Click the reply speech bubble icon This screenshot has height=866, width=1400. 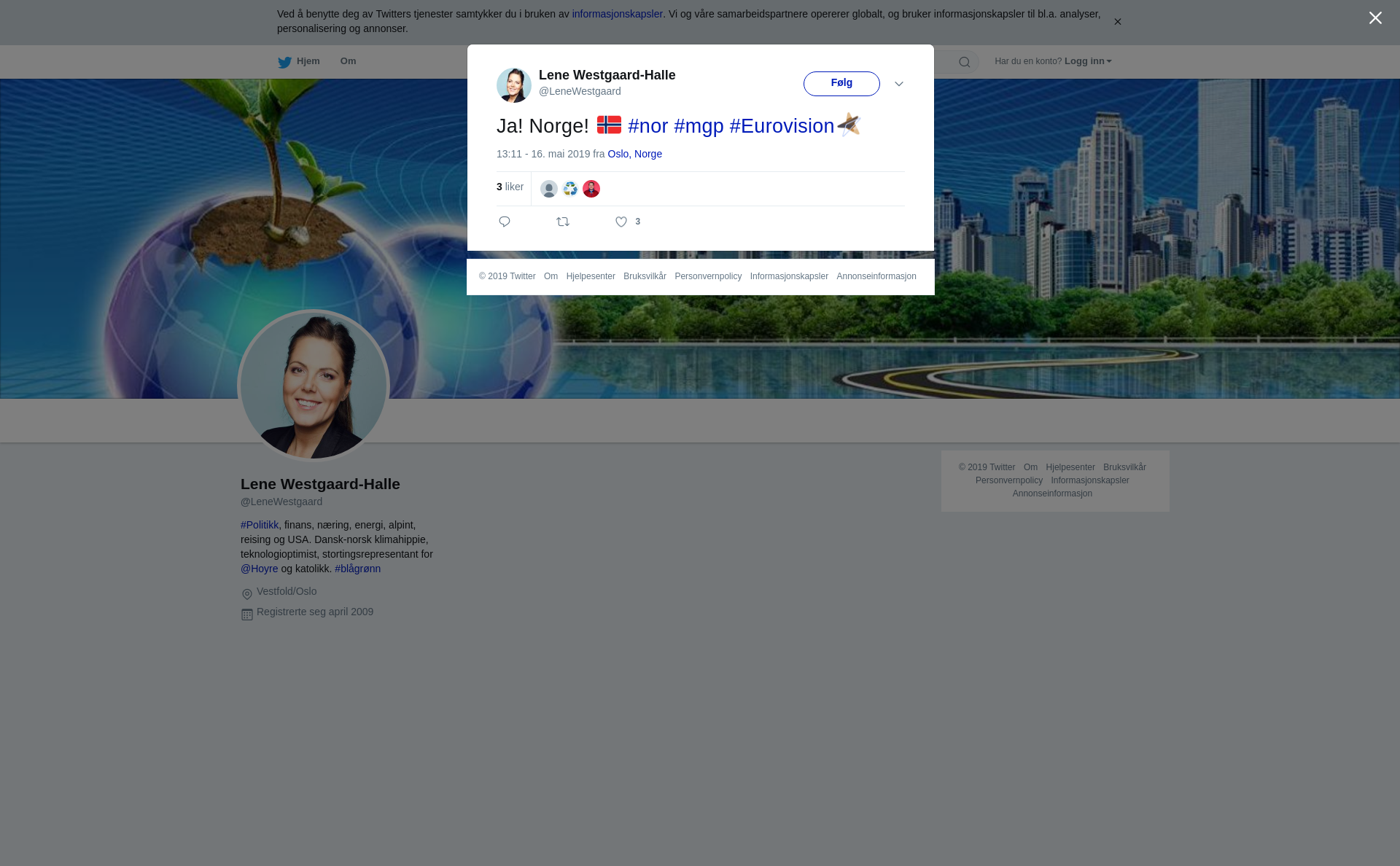(x=505, y=222)
